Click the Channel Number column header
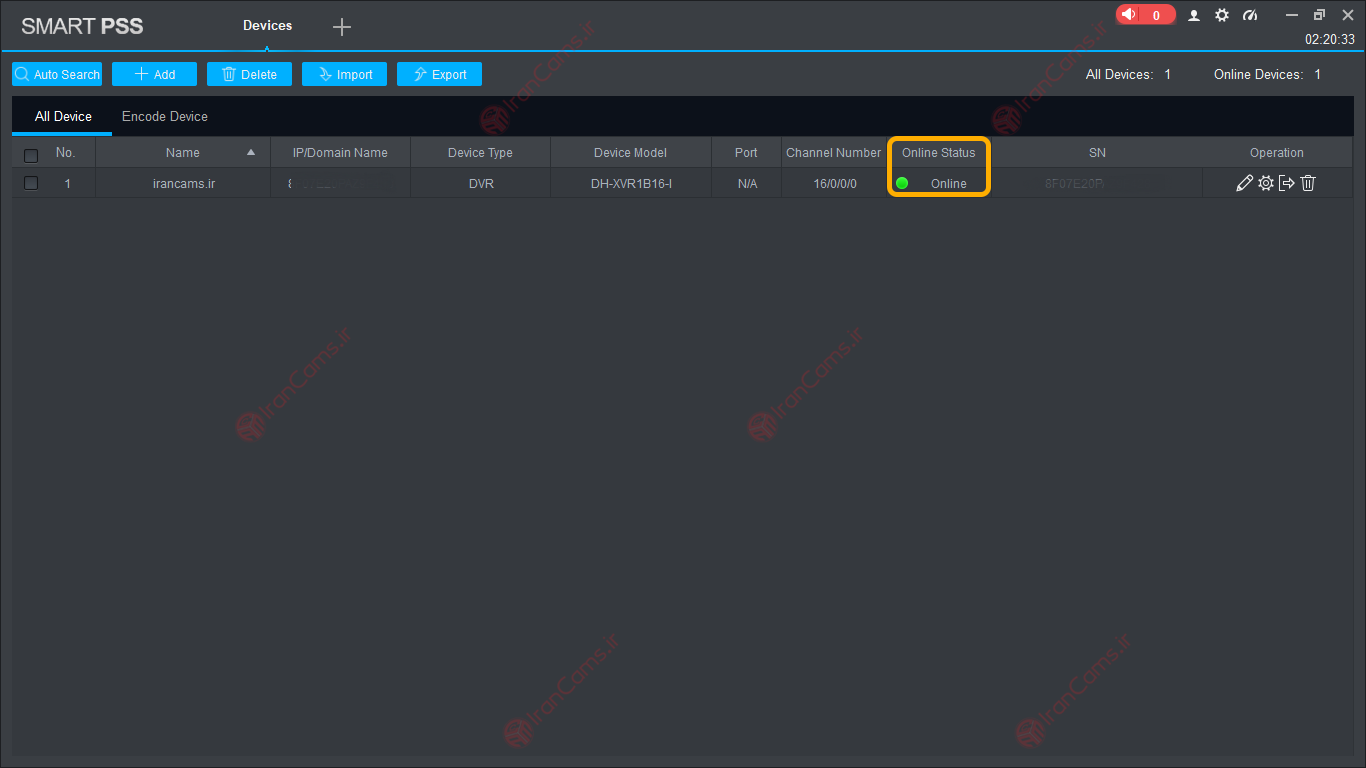The image size is (1366, 768). tap(834, 153)
